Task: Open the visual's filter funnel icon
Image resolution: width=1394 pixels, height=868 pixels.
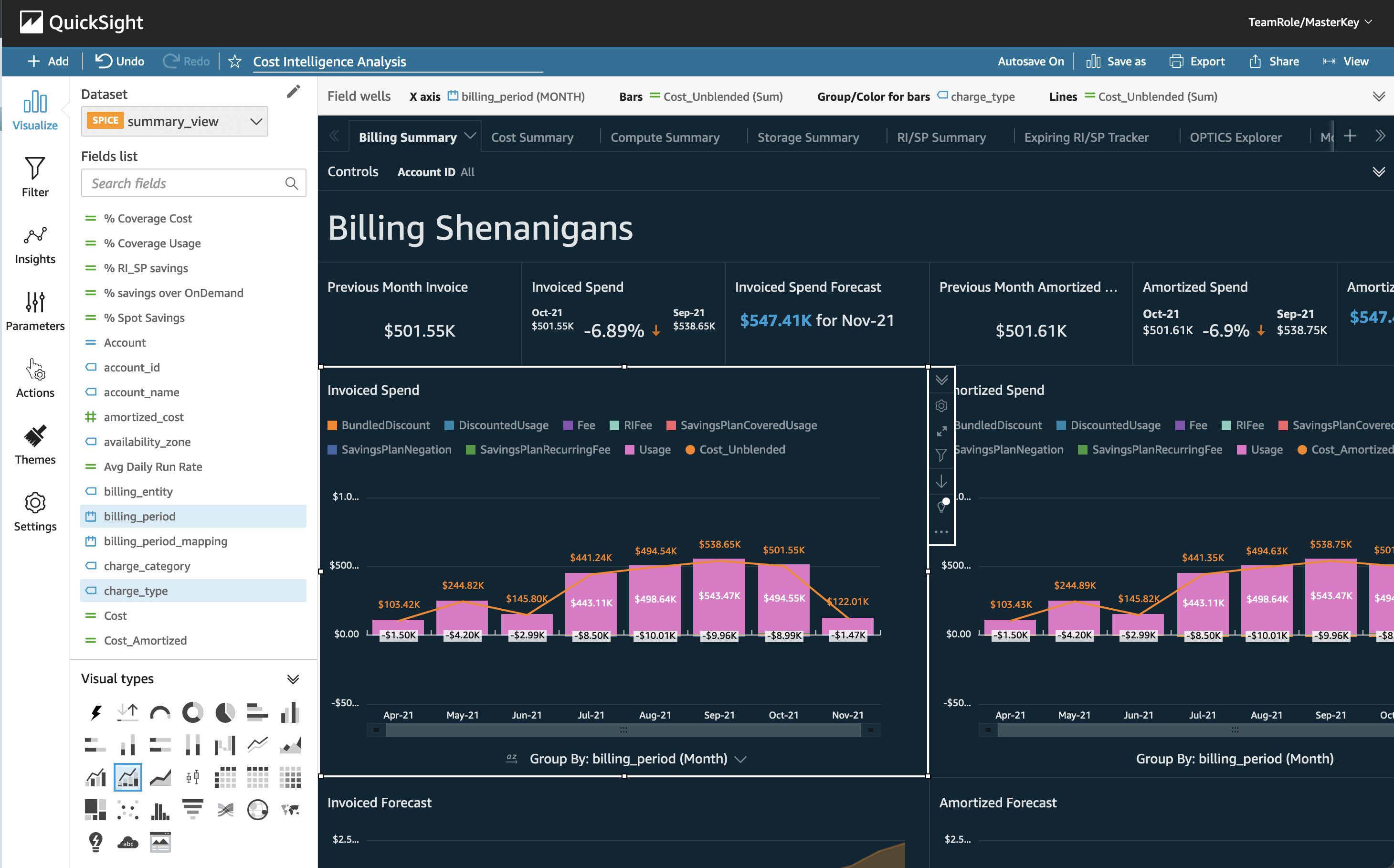Action: click(x=941, y=455)
